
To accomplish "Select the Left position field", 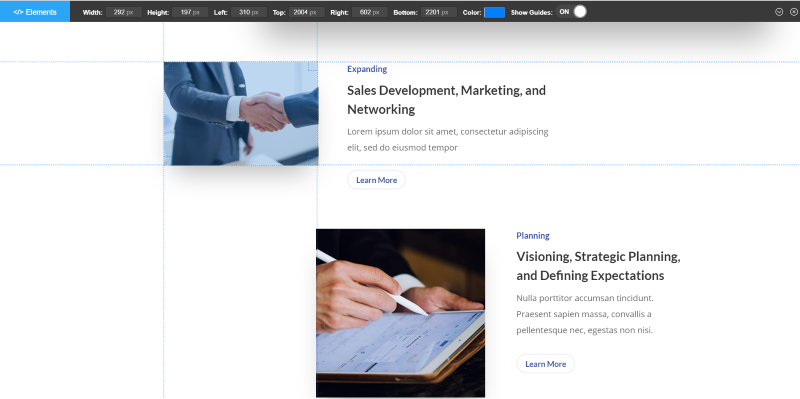I will (248, 12).
